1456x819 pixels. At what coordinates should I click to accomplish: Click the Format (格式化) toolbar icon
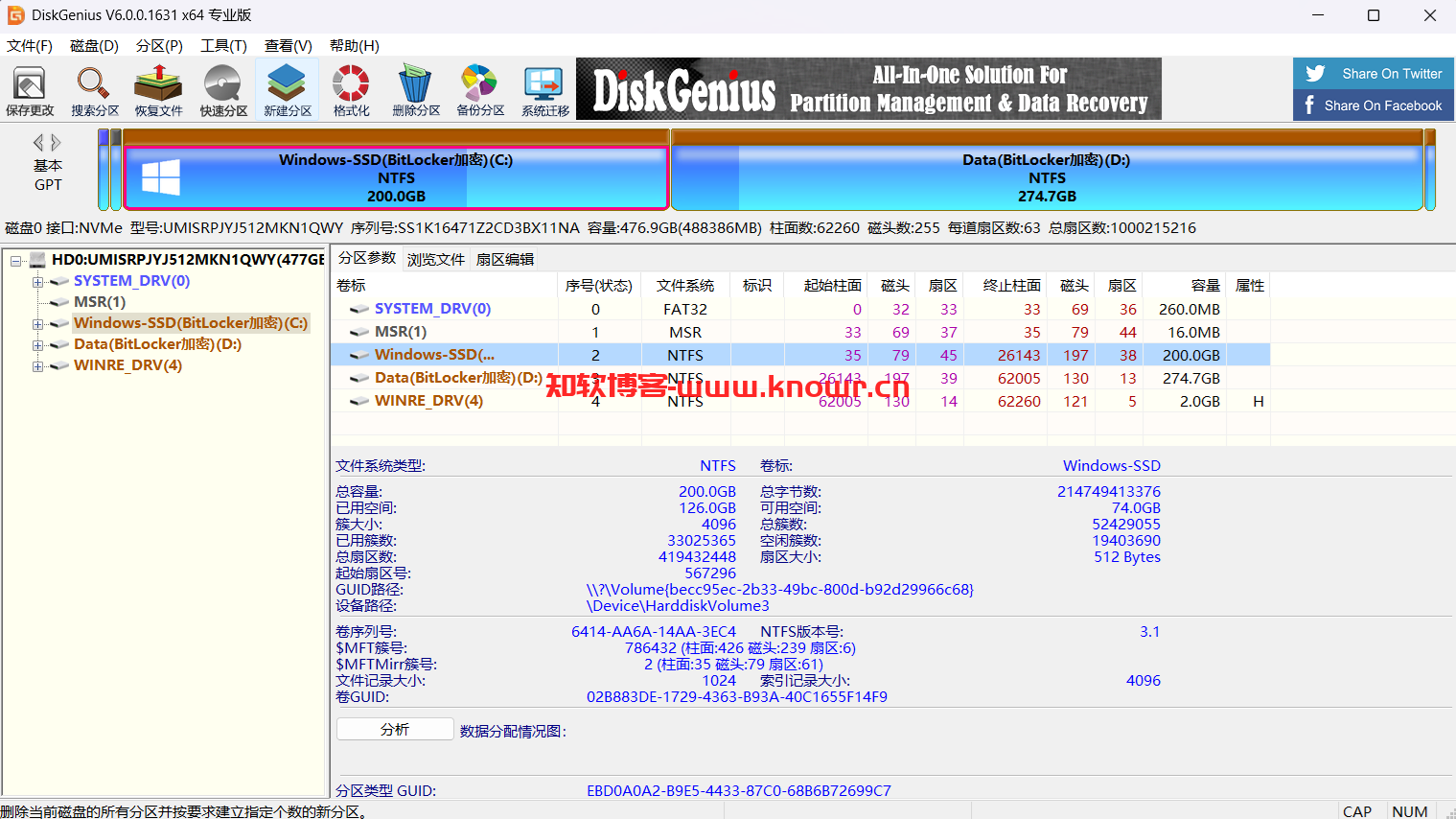tap(352, 91)
